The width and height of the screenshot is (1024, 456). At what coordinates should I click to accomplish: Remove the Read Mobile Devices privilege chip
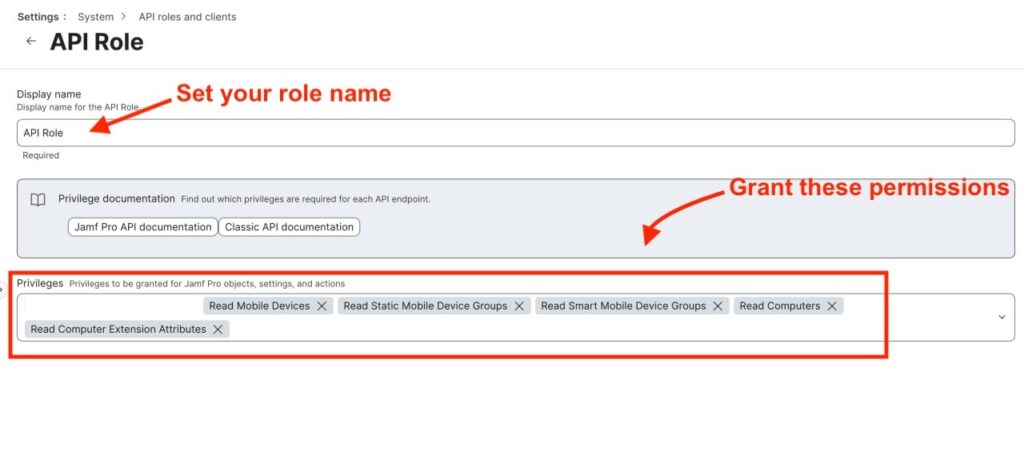322,306
